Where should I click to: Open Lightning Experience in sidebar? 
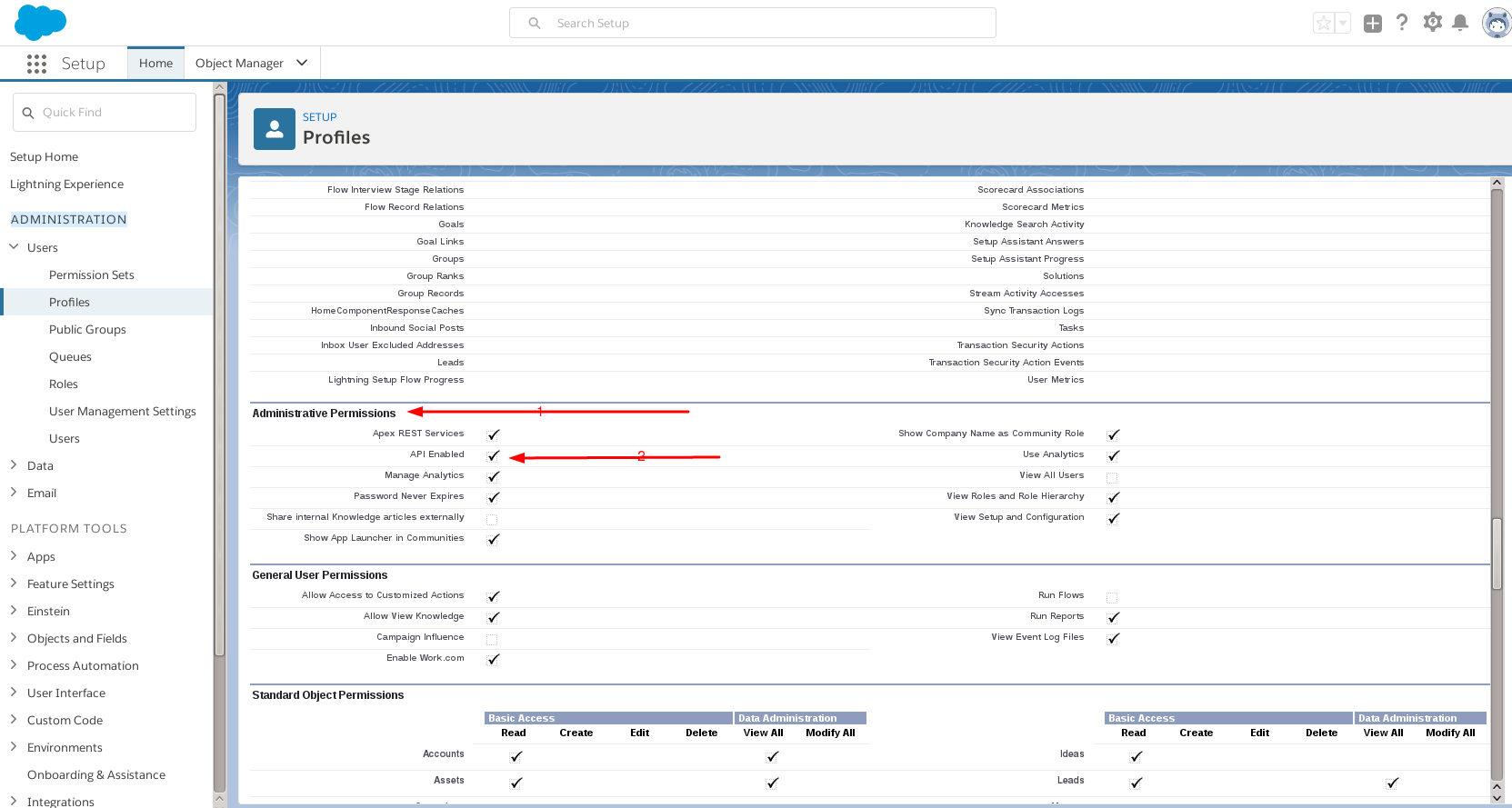tap(66, 184)
